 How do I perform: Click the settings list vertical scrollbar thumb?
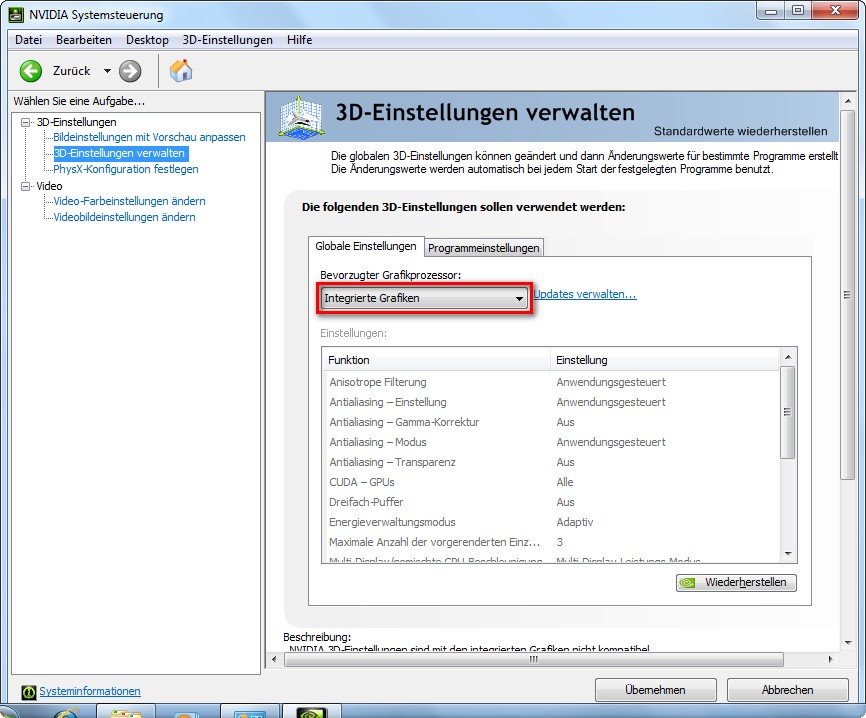pyautogui.click(x=788, y=412)
